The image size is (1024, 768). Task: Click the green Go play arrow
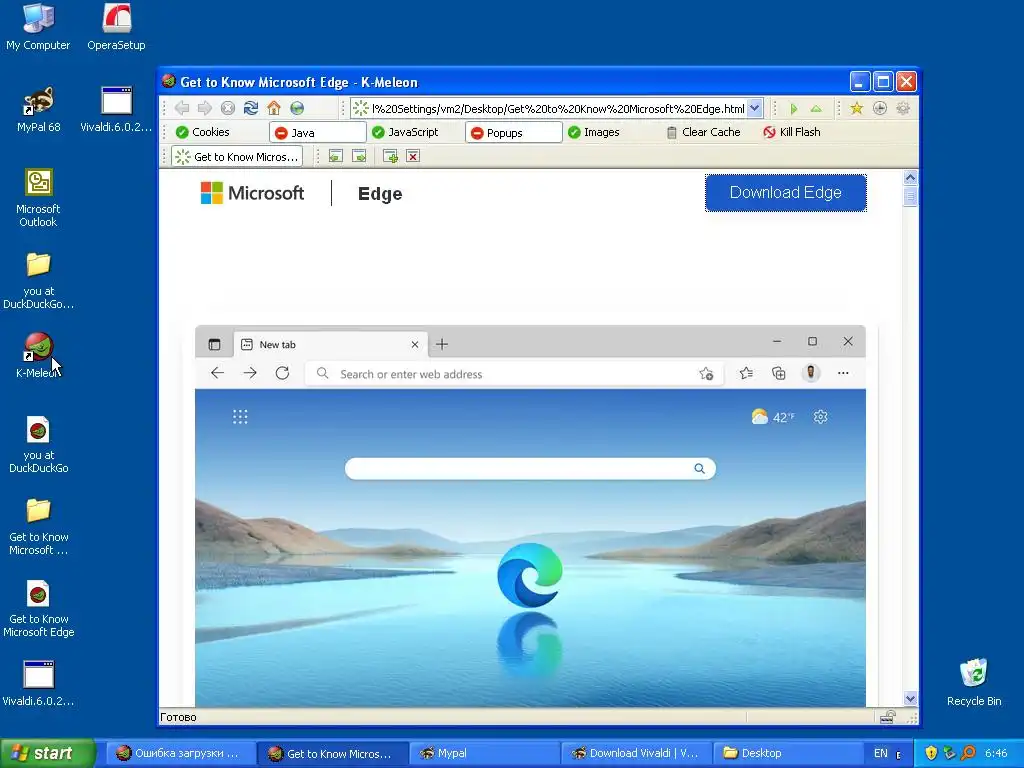(793, 108)
